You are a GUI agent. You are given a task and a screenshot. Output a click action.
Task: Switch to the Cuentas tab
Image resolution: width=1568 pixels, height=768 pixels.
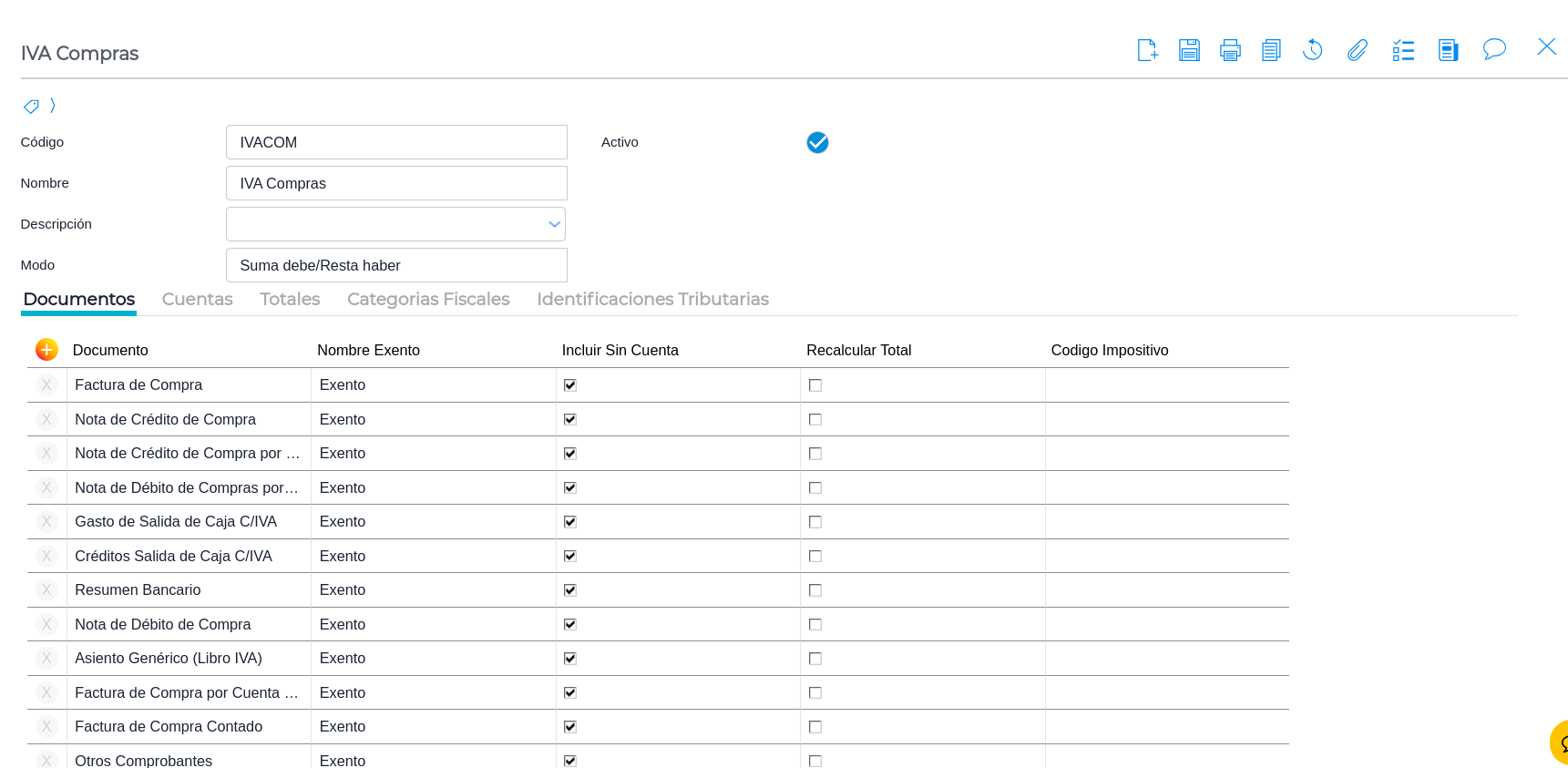(197, 299)
